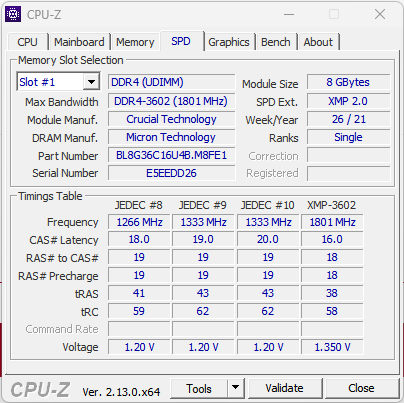Click the XMP-3602 tRAS value 38
Image resolution: width=404 pixels, height=403 pixels.
pos(332,293)
